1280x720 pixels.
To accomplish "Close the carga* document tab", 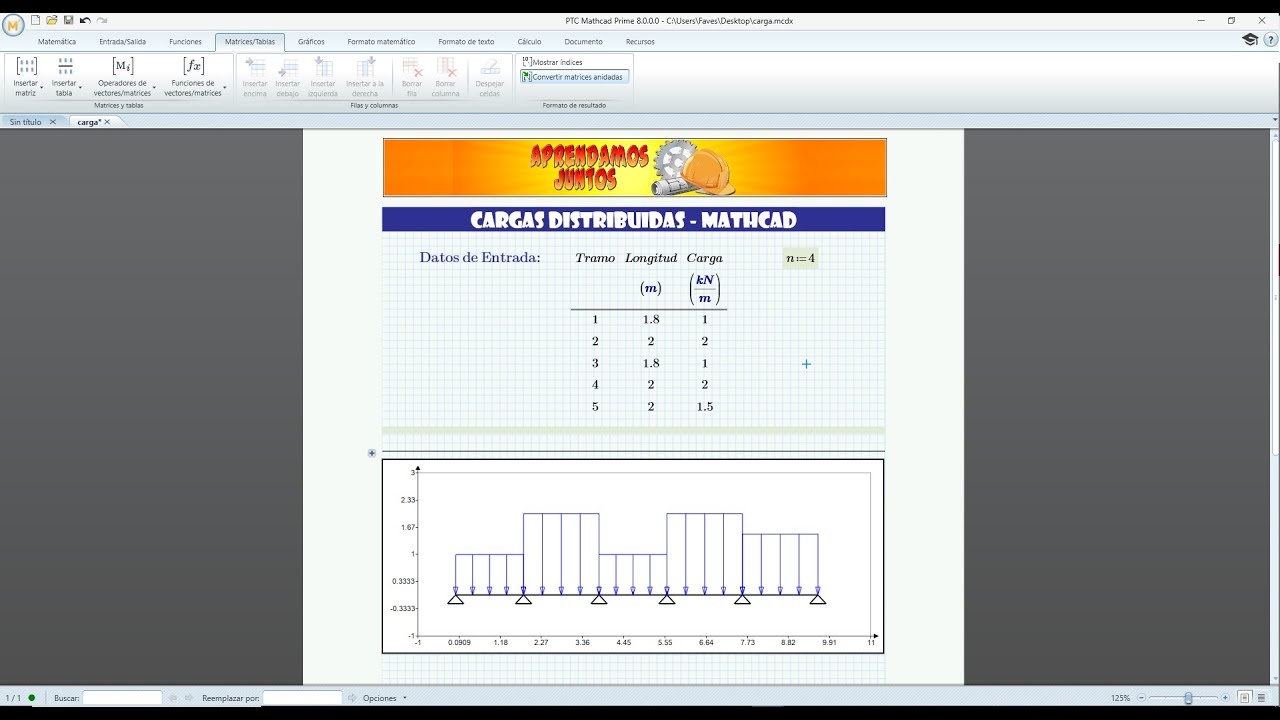I will pyautogui.click(x=107, y=121).
